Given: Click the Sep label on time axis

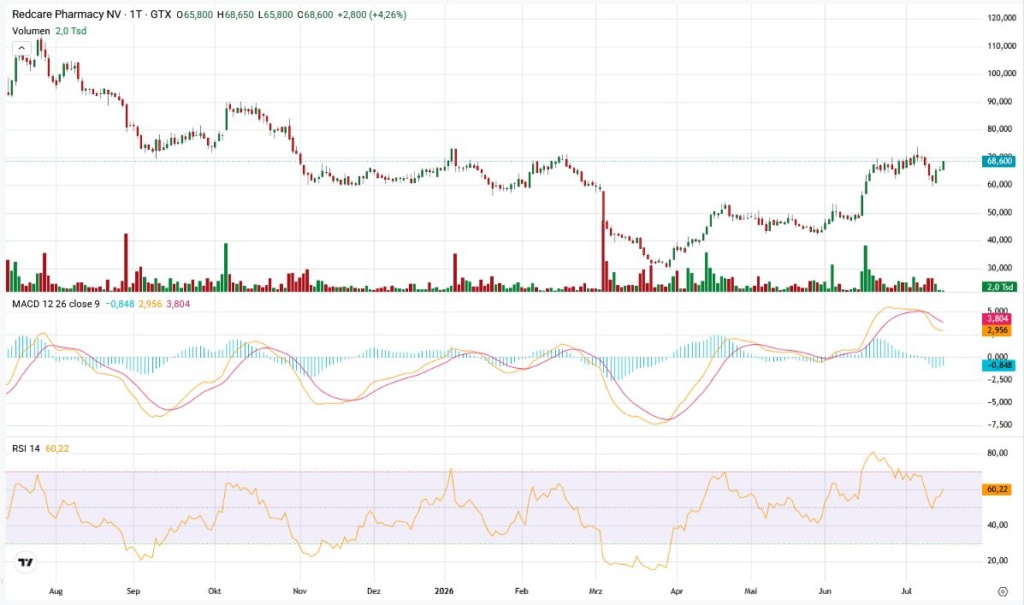Looking at the screenshot, I should [133, 591].
